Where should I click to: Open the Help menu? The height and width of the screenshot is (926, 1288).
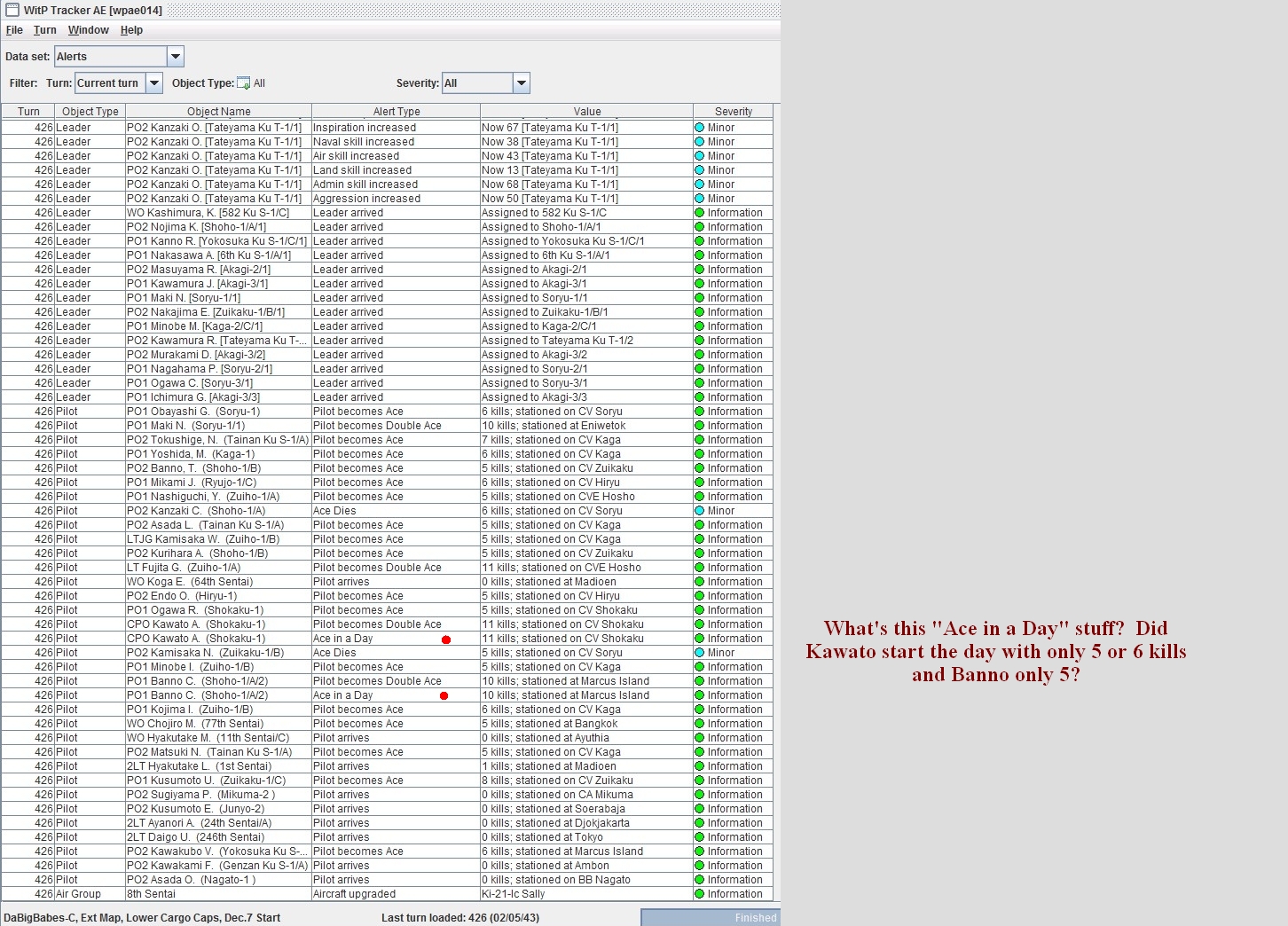point(131,30)
